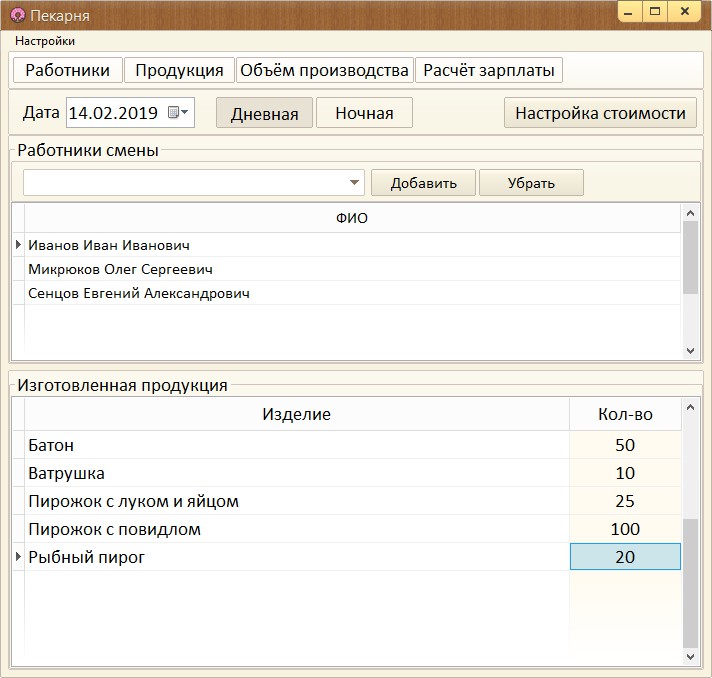Select the Дневная shift toggle
The height and width of the screenshot is (678, 712).
[264, 113]
